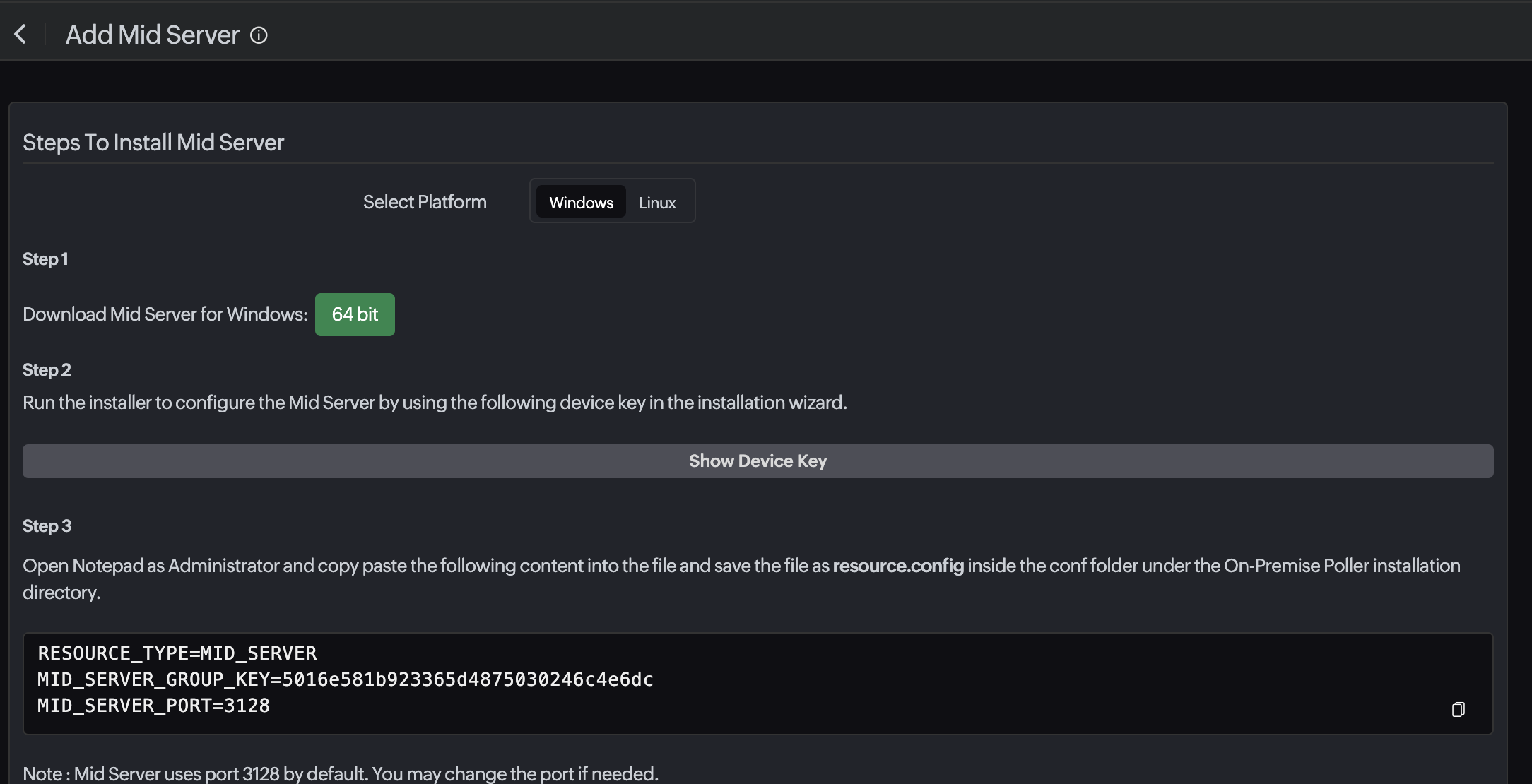Click the RESOURCE_TYPE=MID_SERVER line

click(177, 653)
